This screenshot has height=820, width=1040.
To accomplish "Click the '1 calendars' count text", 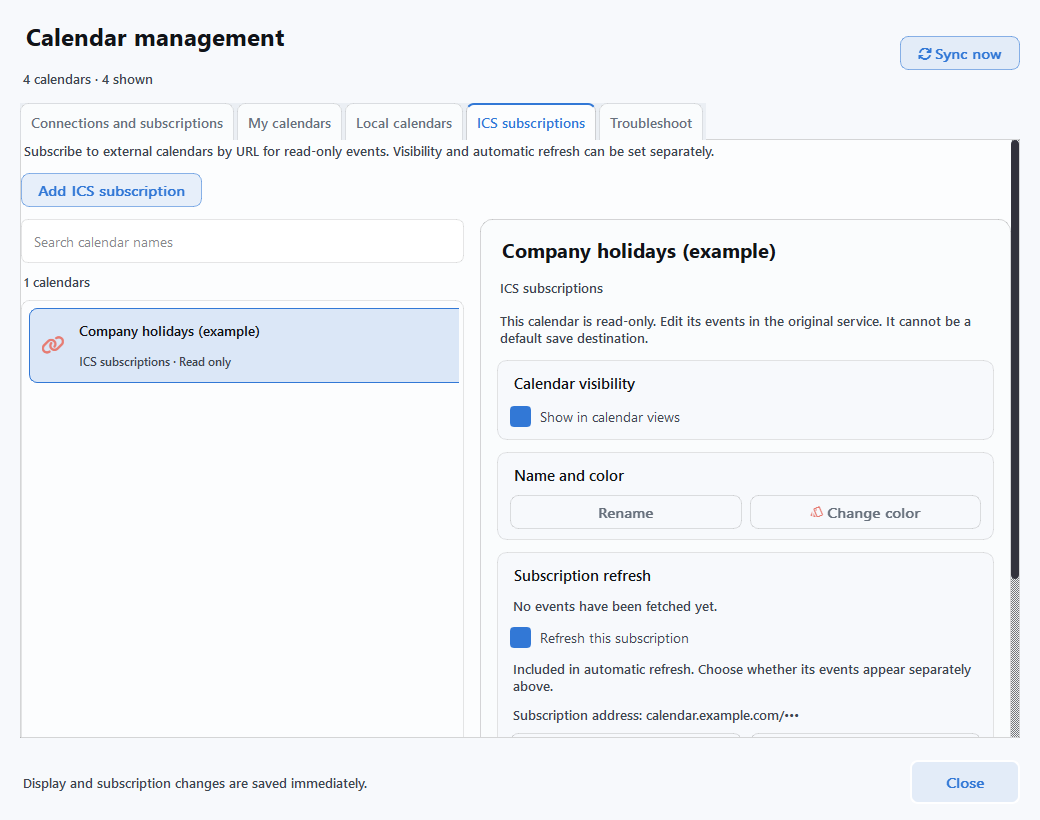I will [57, 282].
